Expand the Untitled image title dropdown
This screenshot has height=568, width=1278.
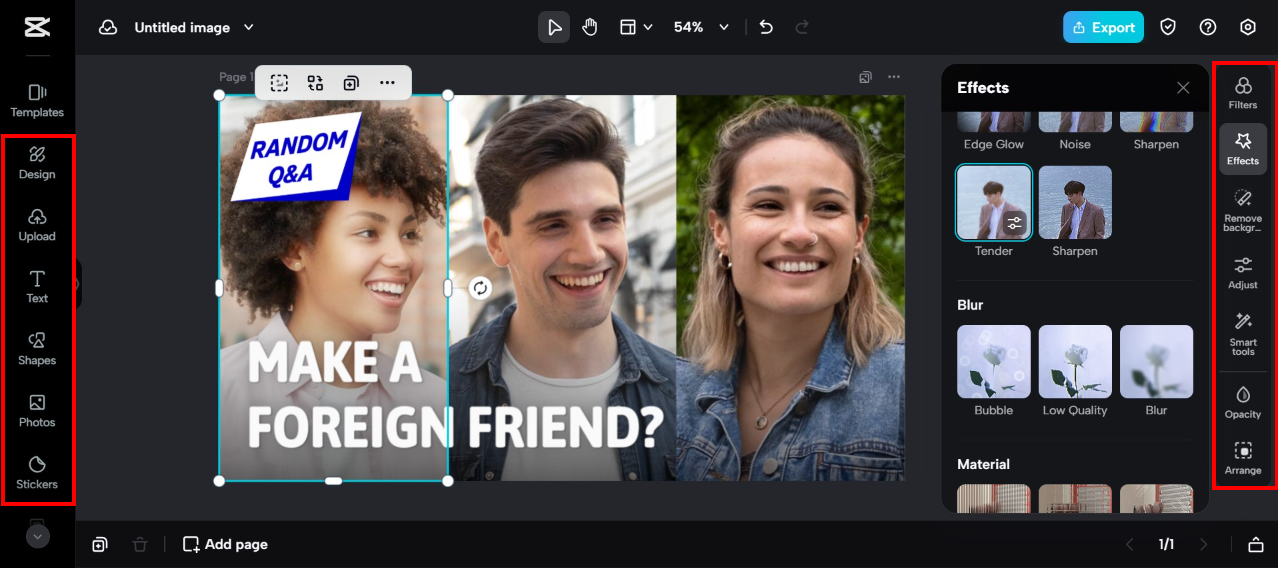[249, 28]
